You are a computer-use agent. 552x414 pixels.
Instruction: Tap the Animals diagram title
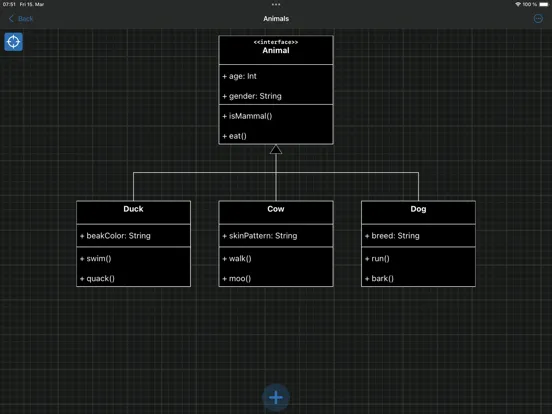[276, 19]
